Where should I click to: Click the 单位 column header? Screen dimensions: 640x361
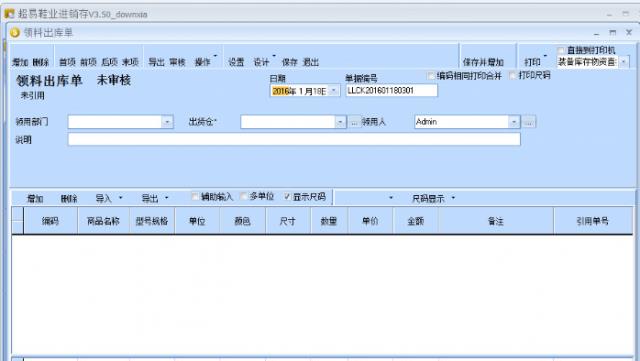point(197,221)
